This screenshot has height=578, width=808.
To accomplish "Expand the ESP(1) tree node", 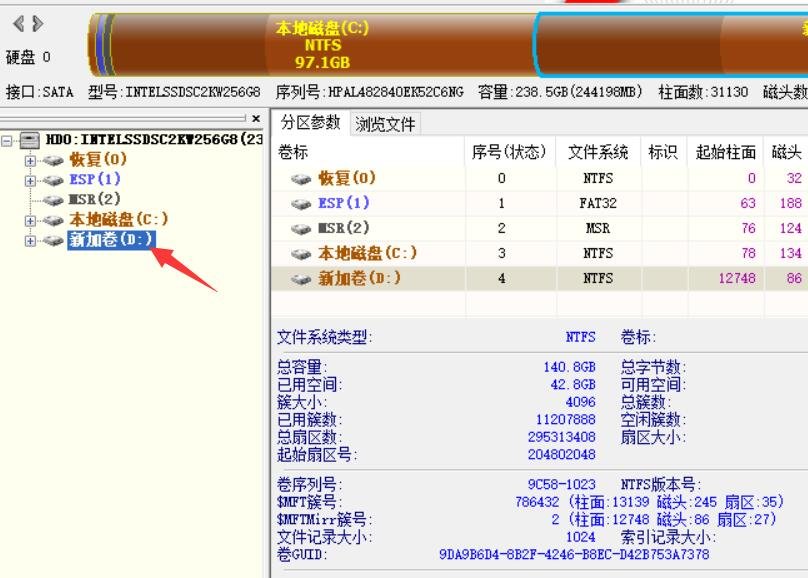I will [x=31, y=179].
